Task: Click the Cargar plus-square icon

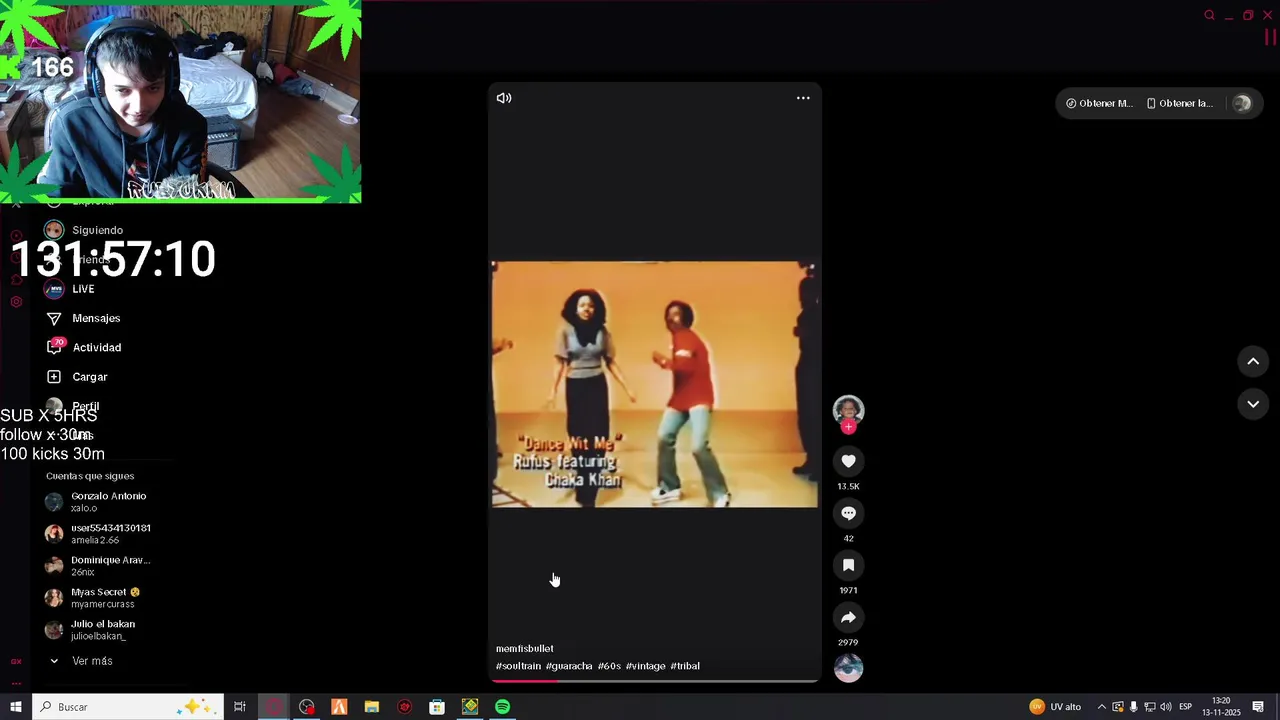Action: coord(54,377)
